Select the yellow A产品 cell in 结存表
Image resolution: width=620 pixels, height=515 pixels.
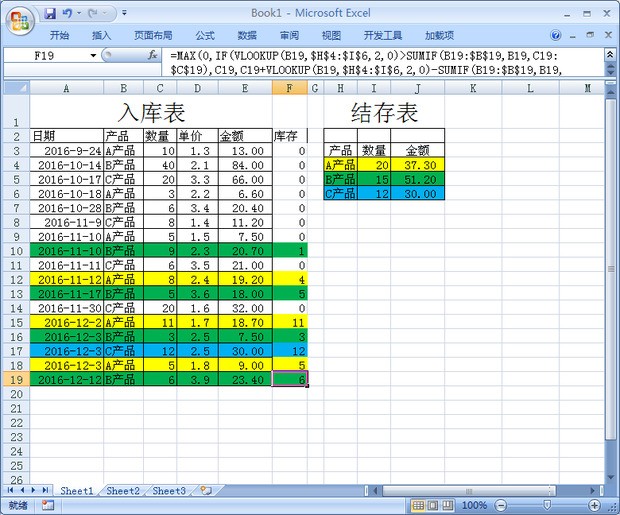[340, 165]
